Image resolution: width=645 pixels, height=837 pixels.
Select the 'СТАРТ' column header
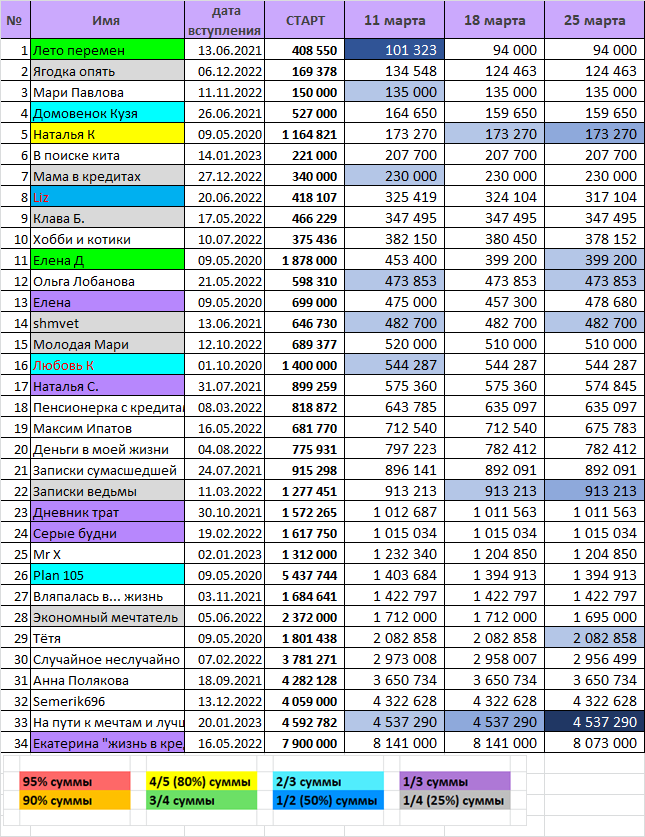[304, 20]
